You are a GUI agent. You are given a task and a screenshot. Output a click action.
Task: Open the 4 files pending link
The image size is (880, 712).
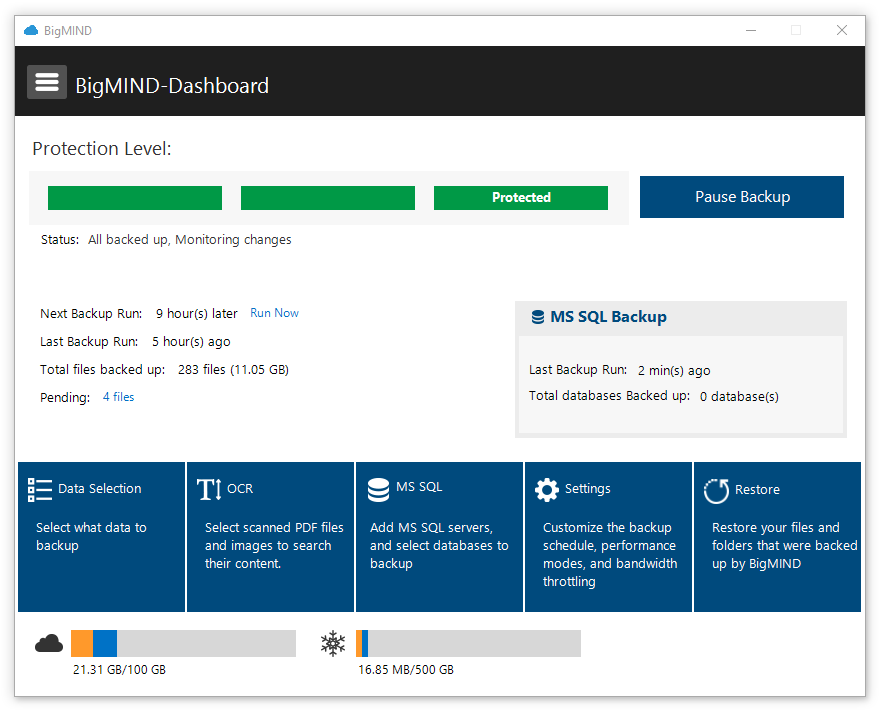pos(118,397)
